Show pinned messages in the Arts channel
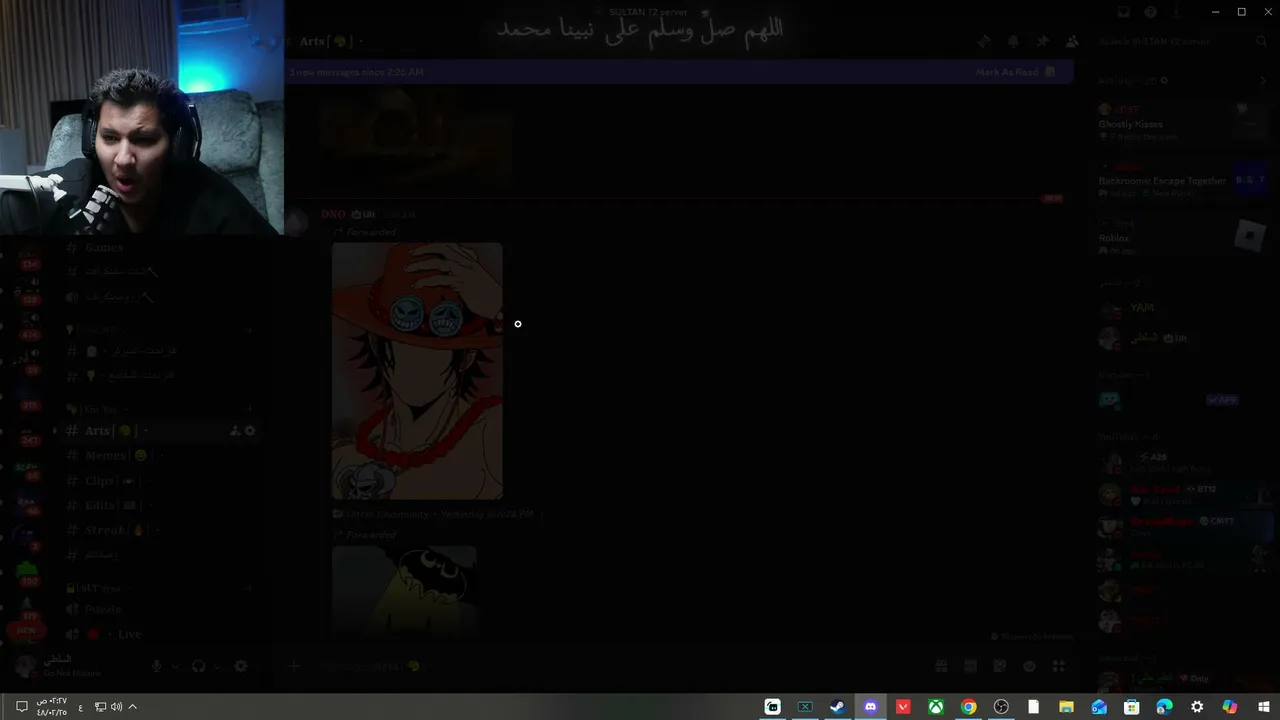Image resolution: width=1280 pixels, height=720 pixels. [1042, 41]
